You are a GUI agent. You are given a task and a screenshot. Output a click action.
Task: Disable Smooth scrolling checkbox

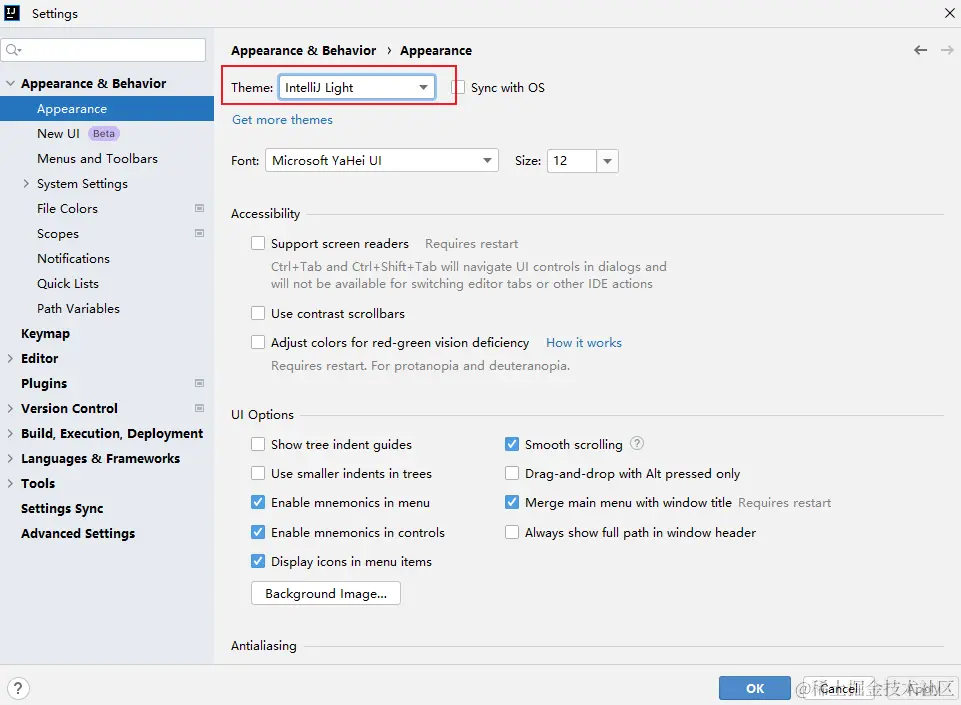(x=512, y=444)
